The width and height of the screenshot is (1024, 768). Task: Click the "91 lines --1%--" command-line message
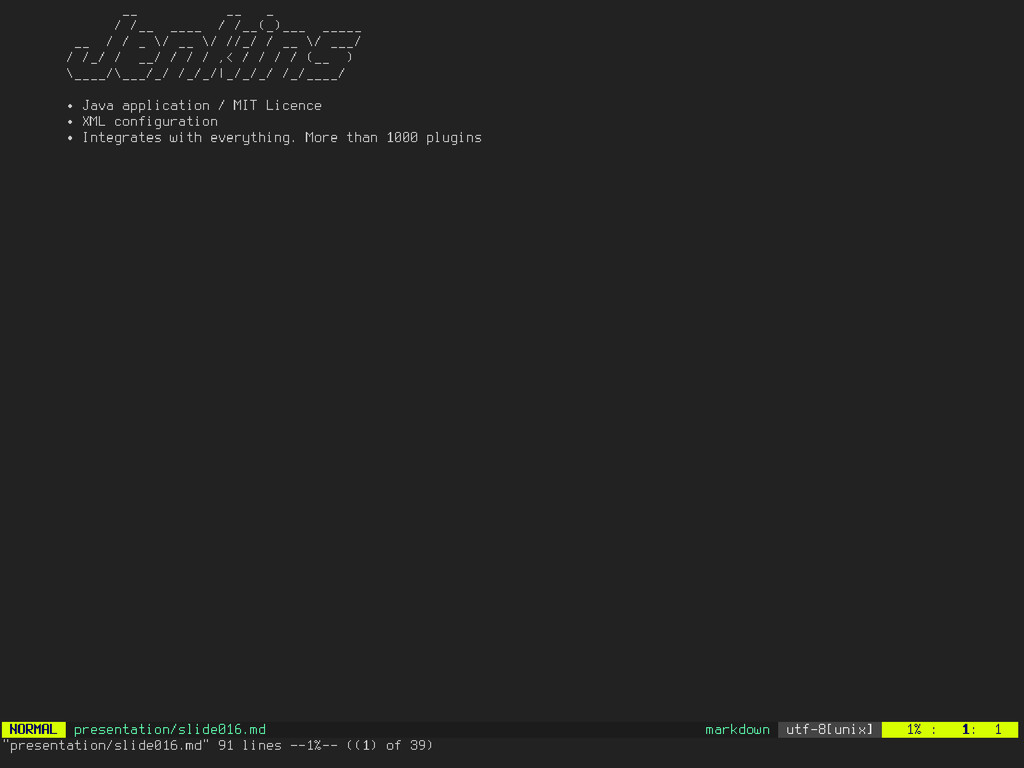click(278, 746)
